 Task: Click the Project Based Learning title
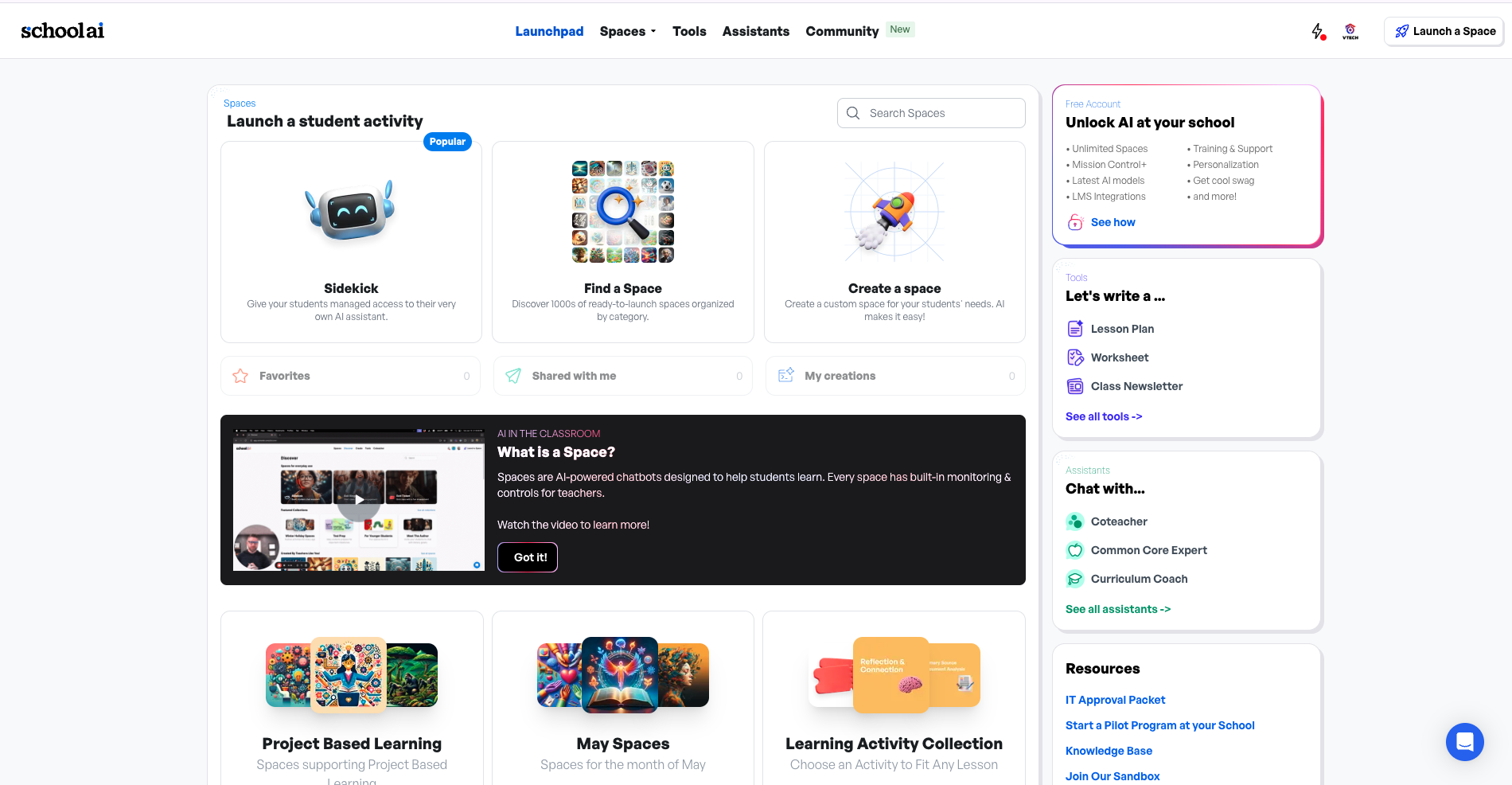point(352,744)
